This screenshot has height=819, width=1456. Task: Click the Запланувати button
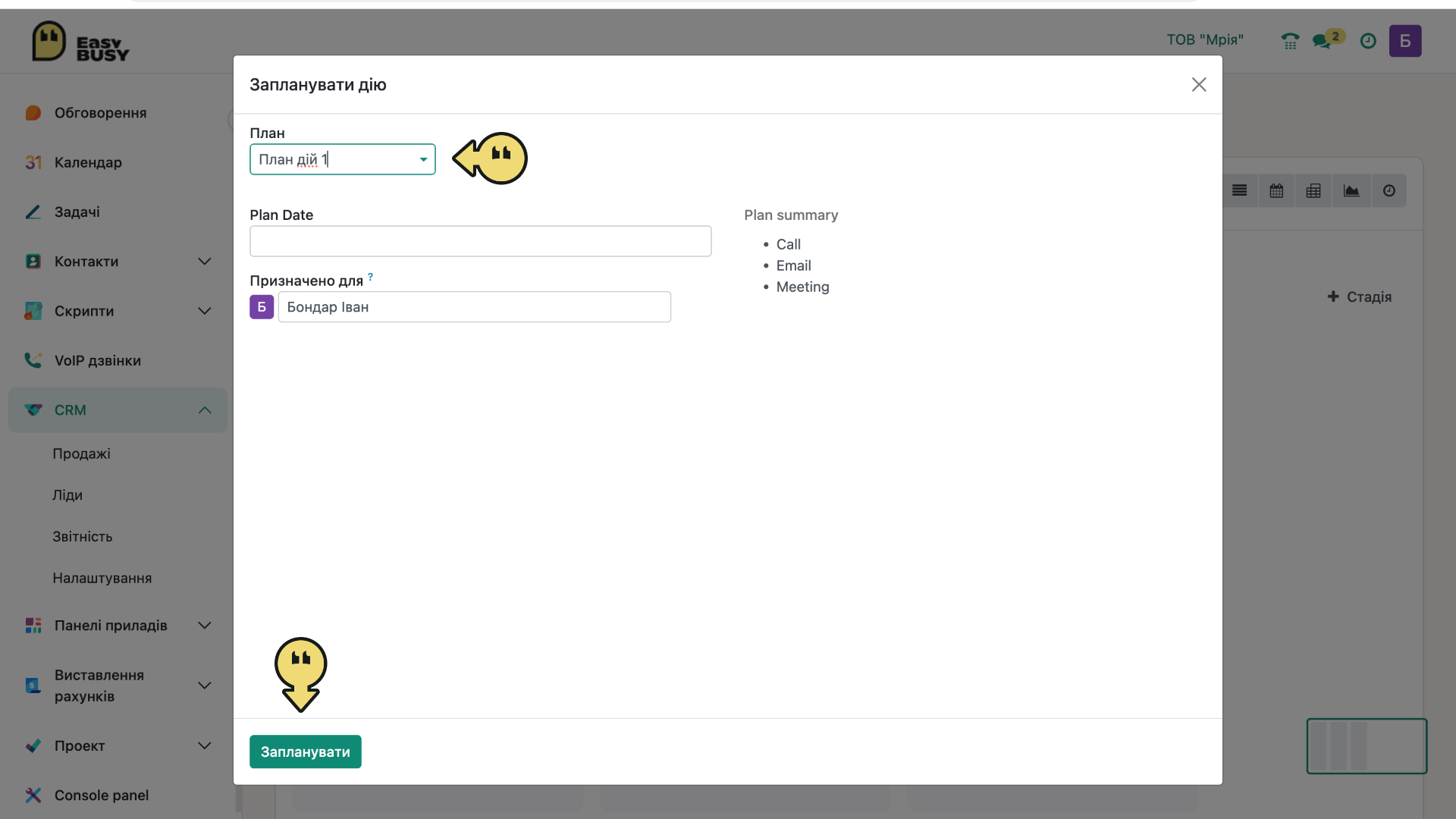point(306,752)
